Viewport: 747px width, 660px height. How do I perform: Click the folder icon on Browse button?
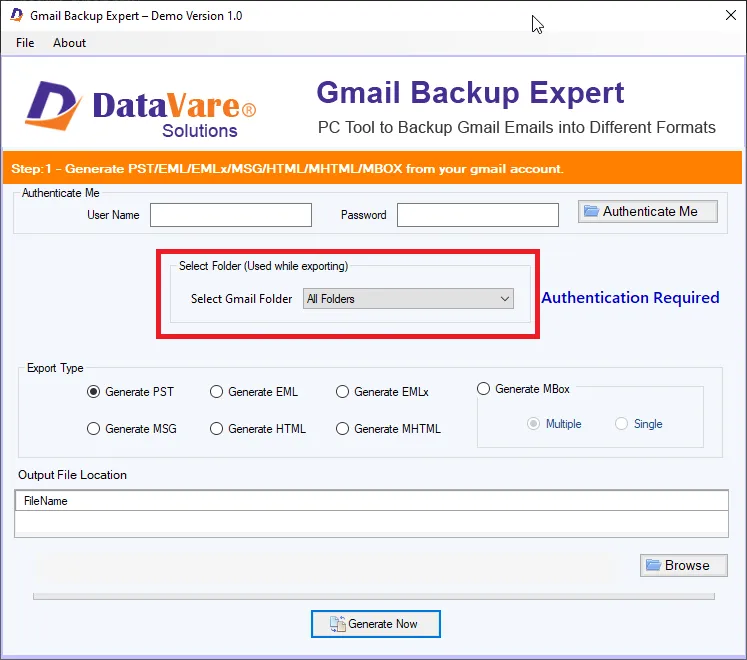(x=653, y=565)
